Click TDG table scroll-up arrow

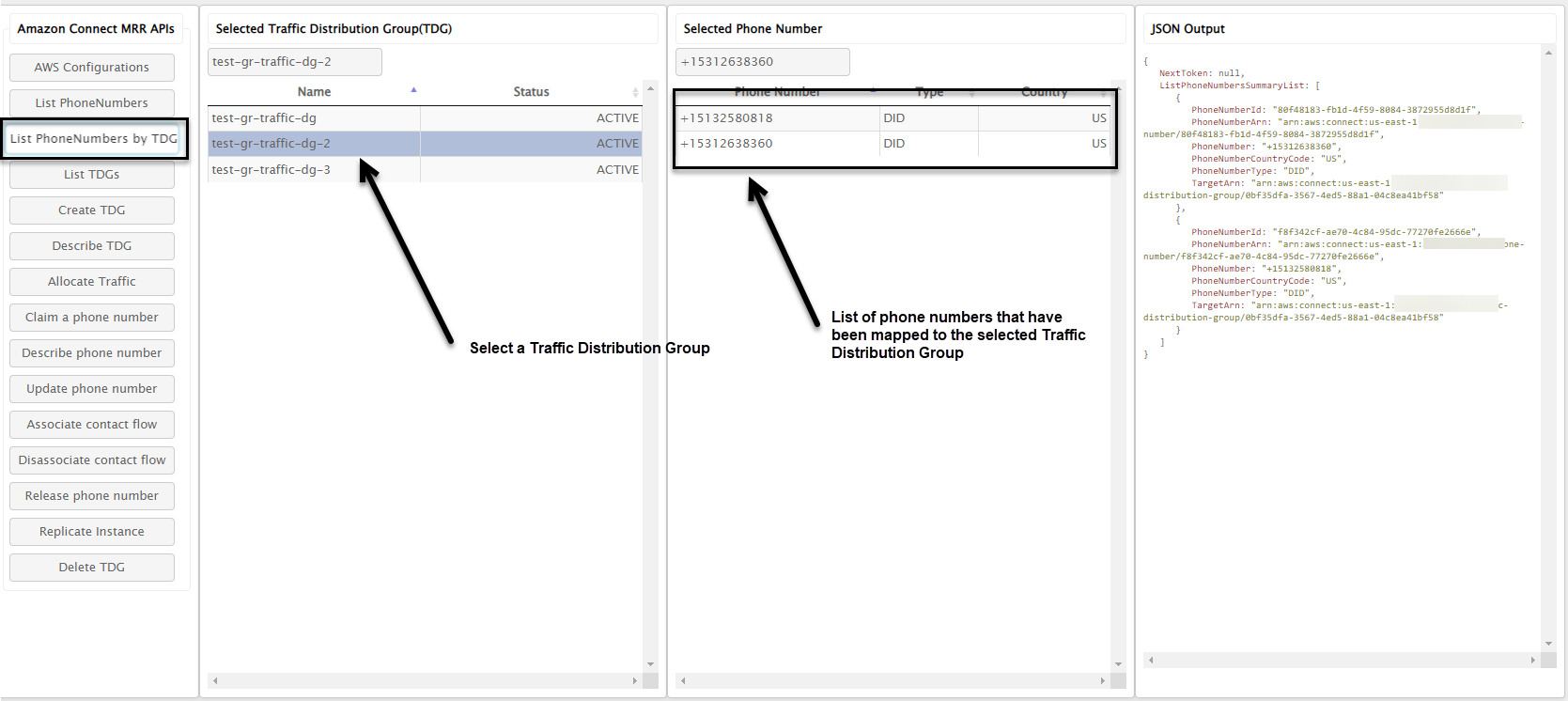pyautogui.click(x=650, y=88)
